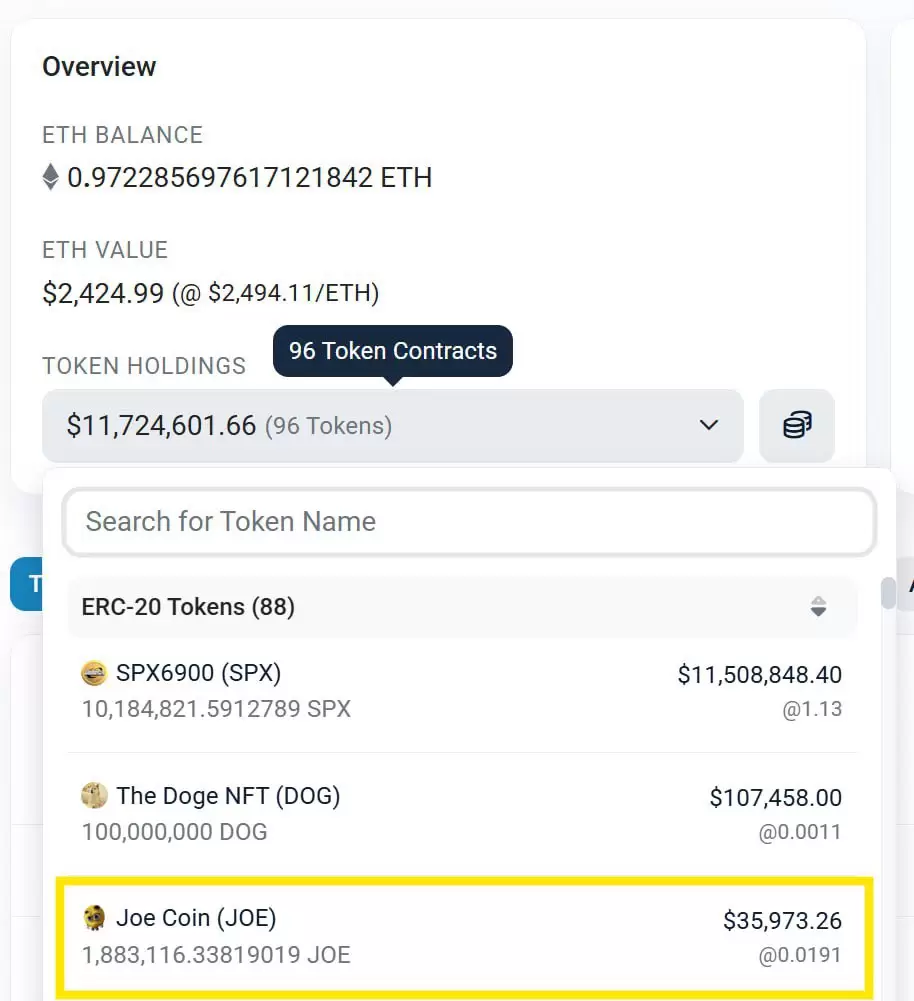Click the $11,724,601.66 token holdings total

(162, 426)
